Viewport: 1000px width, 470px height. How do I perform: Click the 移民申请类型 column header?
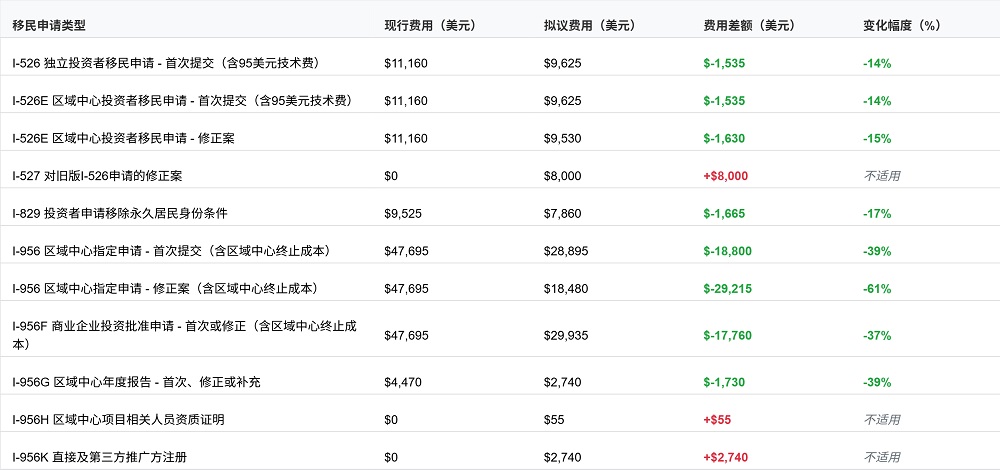click(x=48, y=25)
